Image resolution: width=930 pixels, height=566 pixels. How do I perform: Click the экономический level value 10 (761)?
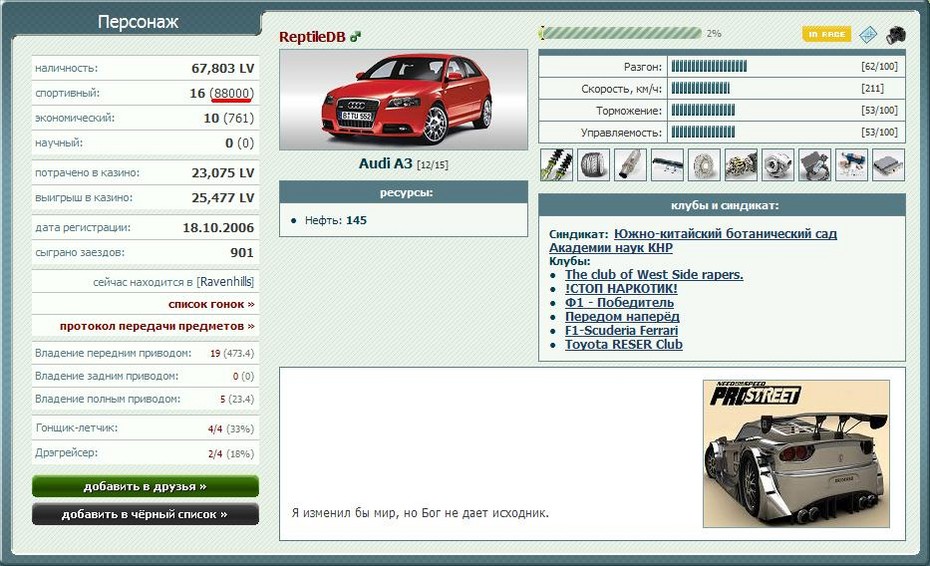pyautogui.click(x=229, y=118)
